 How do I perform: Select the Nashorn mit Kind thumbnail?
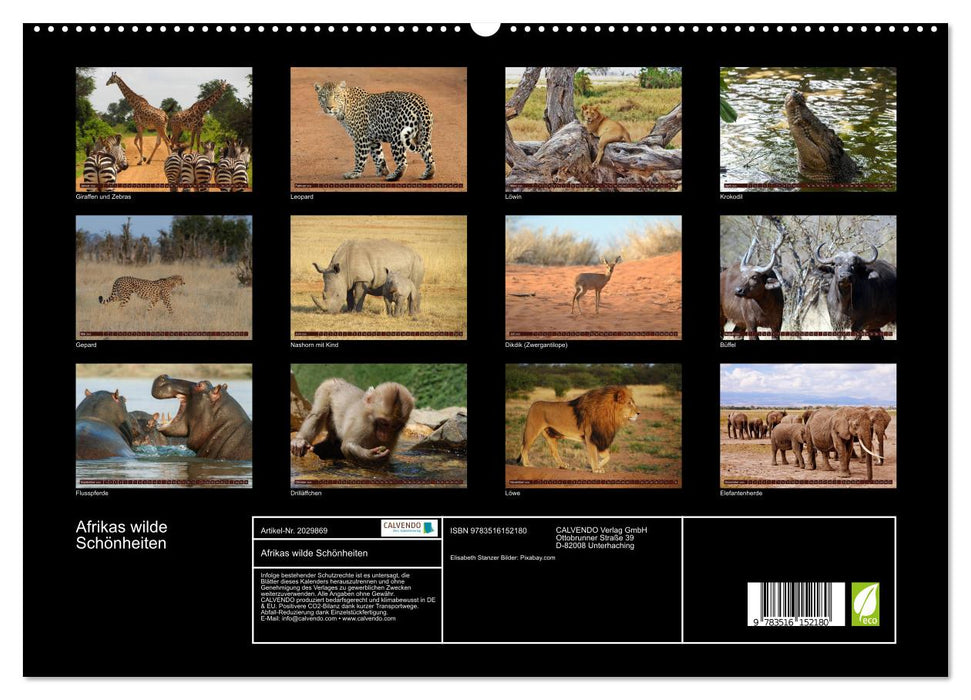click(378, 278)
